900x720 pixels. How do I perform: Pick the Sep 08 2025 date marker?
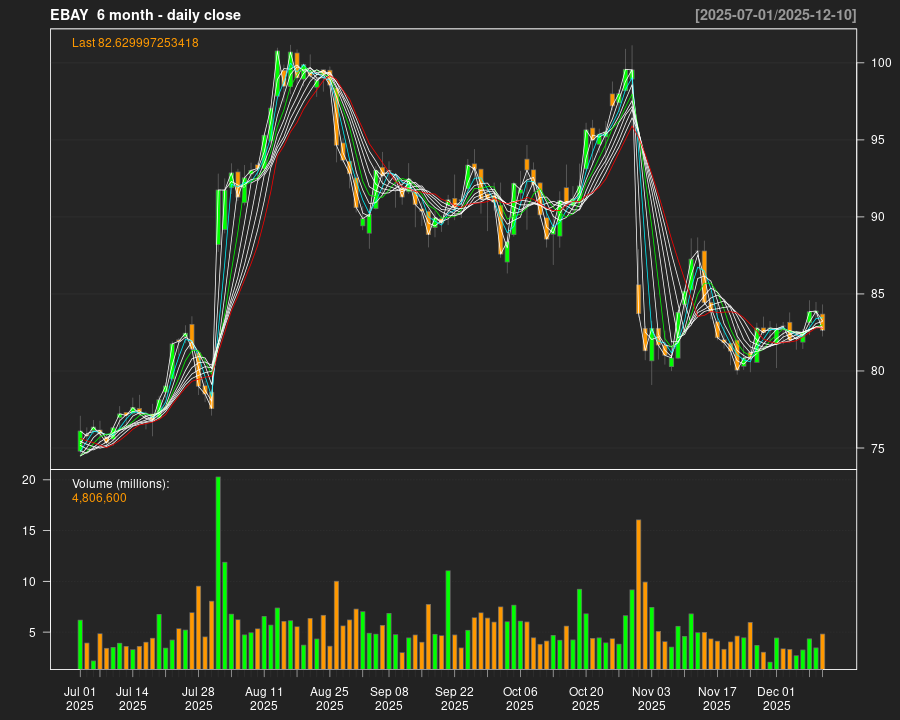[x=389, y=698]
